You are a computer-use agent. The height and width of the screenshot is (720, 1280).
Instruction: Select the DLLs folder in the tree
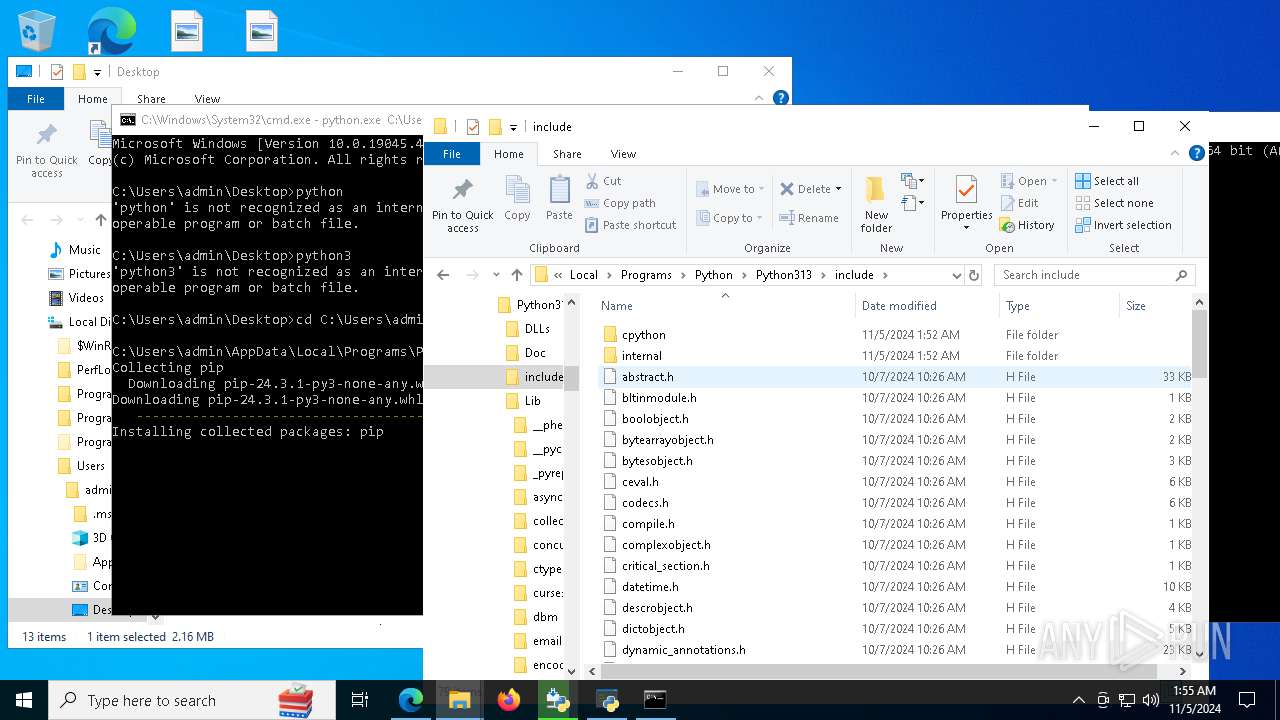(537, 329)
